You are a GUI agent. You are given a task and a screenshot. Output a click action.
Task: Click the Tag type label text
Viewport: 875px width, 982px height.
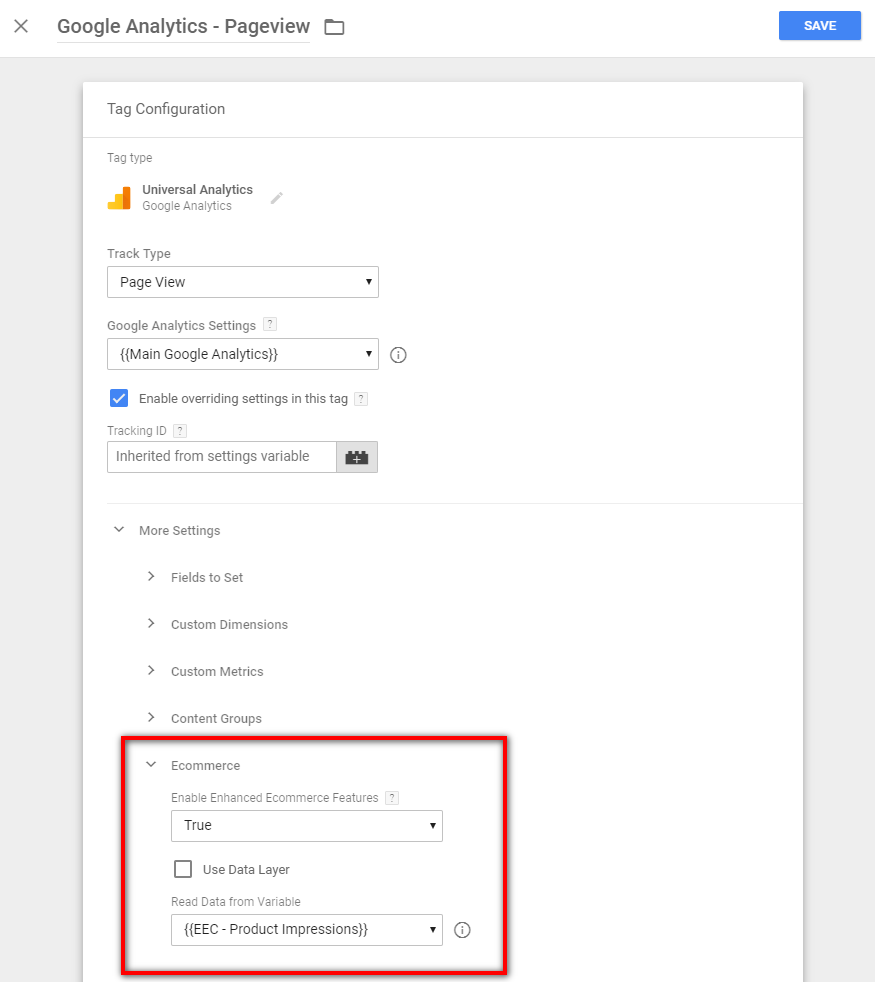(x=130, y=158)
